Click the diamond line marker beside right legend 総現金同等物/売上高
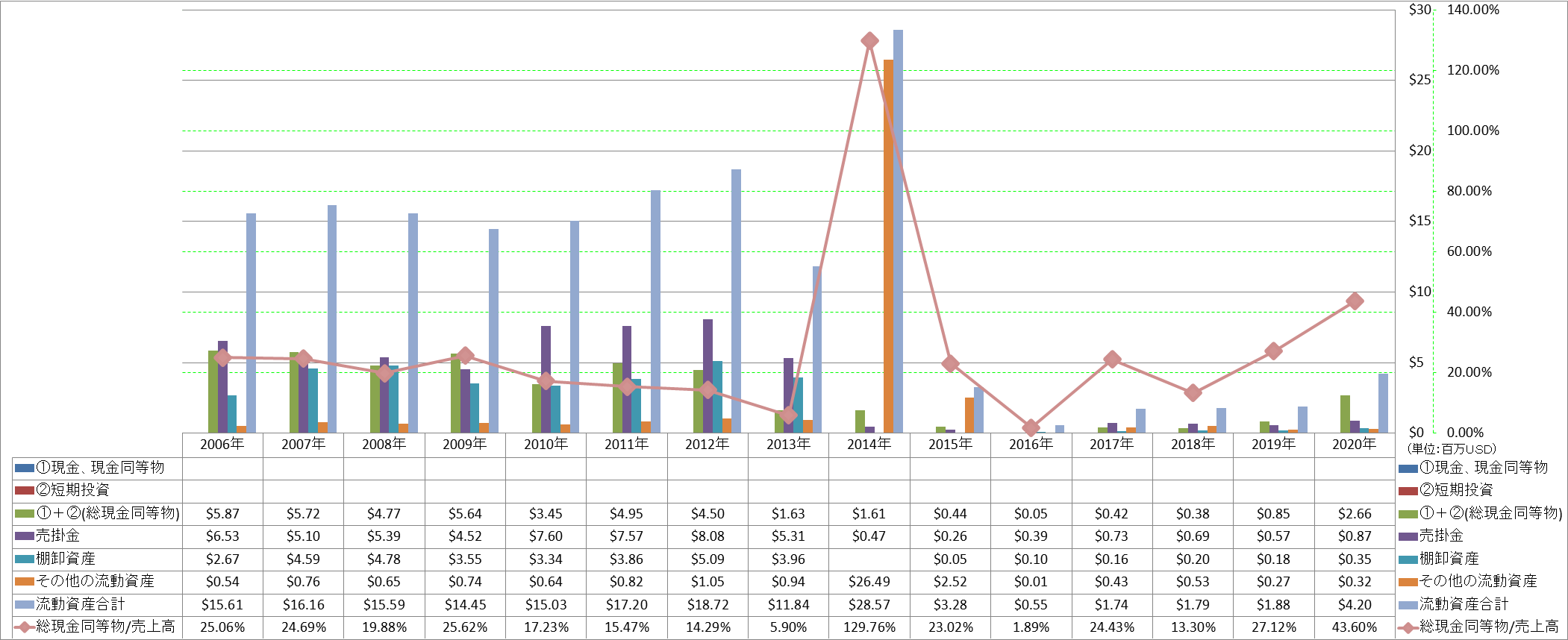The width and height of the screenshot is (1568, 640). coord(1408,627)
